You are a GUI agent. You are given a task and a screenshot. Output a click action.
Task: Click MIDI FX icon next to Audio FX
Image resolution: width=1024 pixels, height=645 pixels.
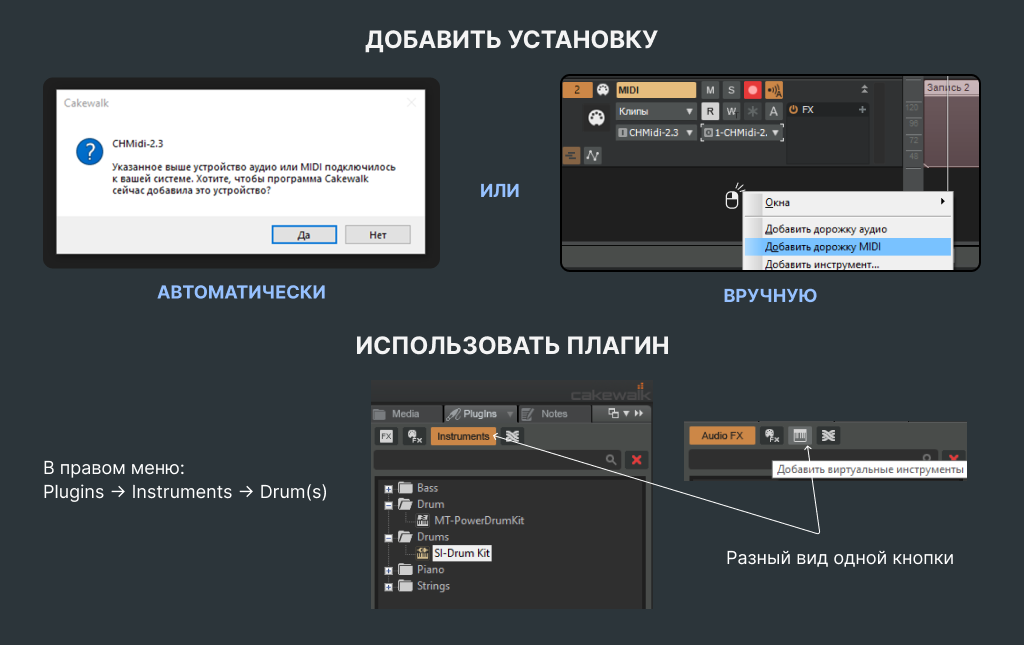(x=771, y=435)
